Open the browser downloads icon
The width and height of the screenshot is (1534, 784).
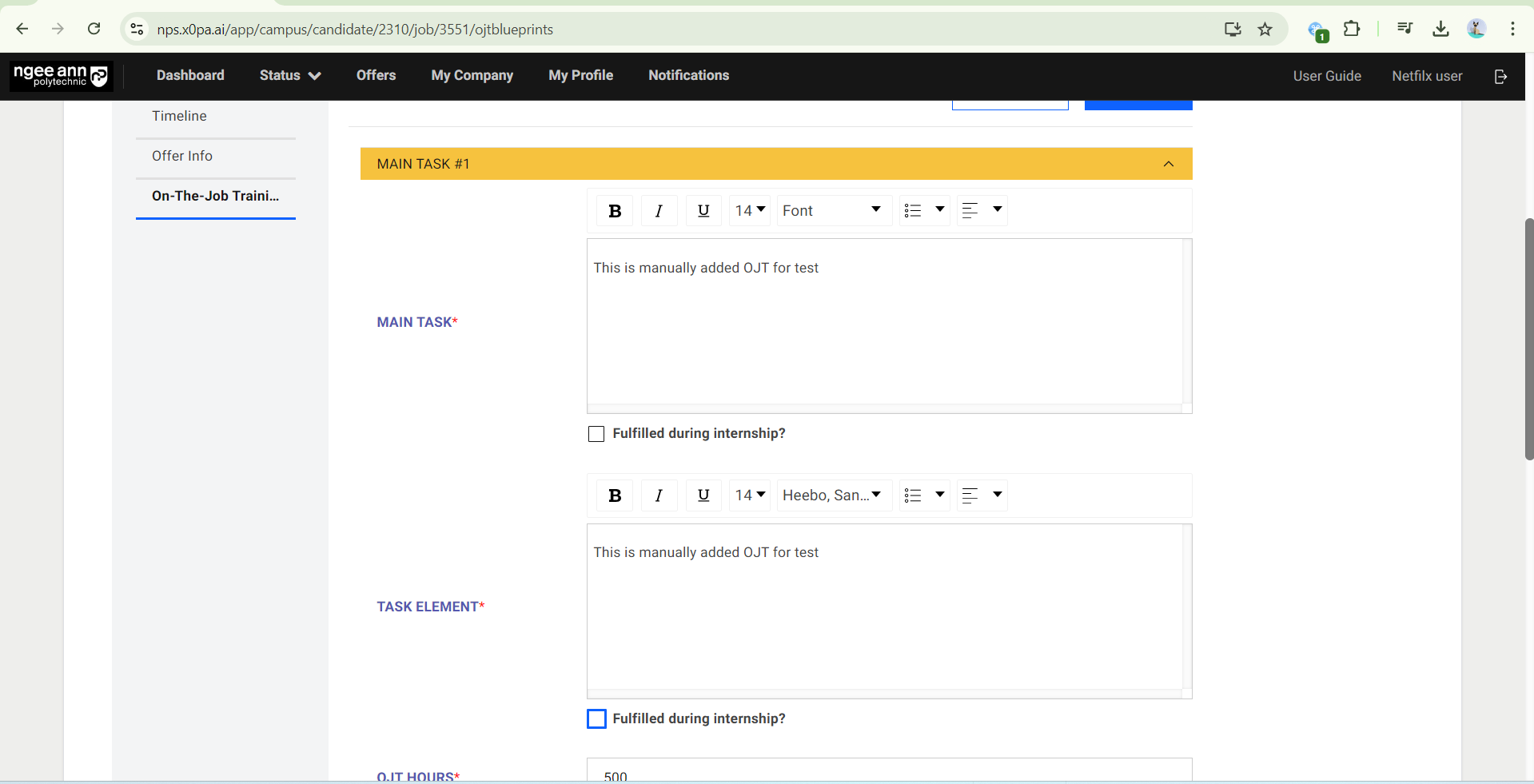click(x=1440, y=30)
